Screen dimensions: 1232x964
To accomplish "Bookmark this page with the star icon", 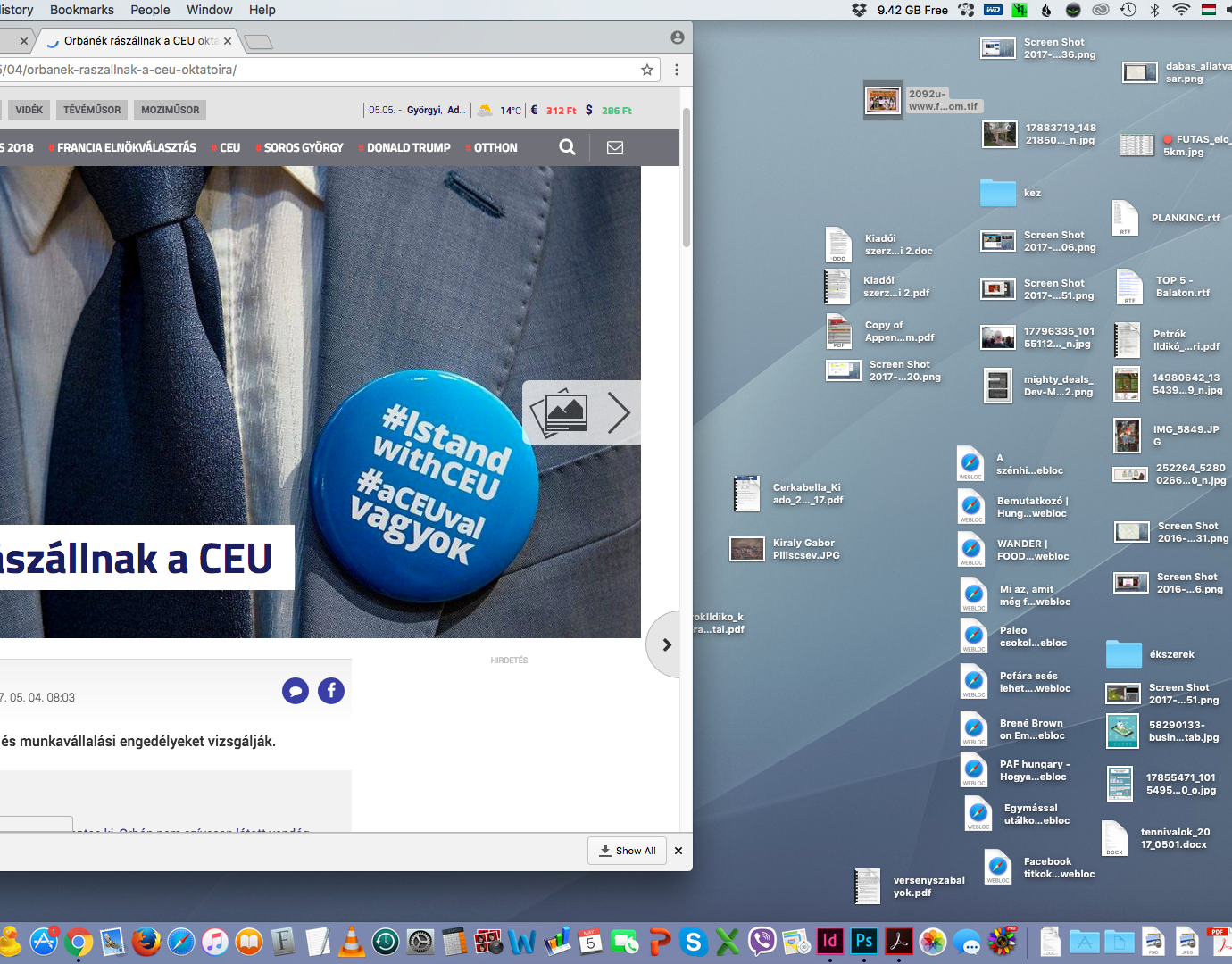I will [x=647, y=70].
